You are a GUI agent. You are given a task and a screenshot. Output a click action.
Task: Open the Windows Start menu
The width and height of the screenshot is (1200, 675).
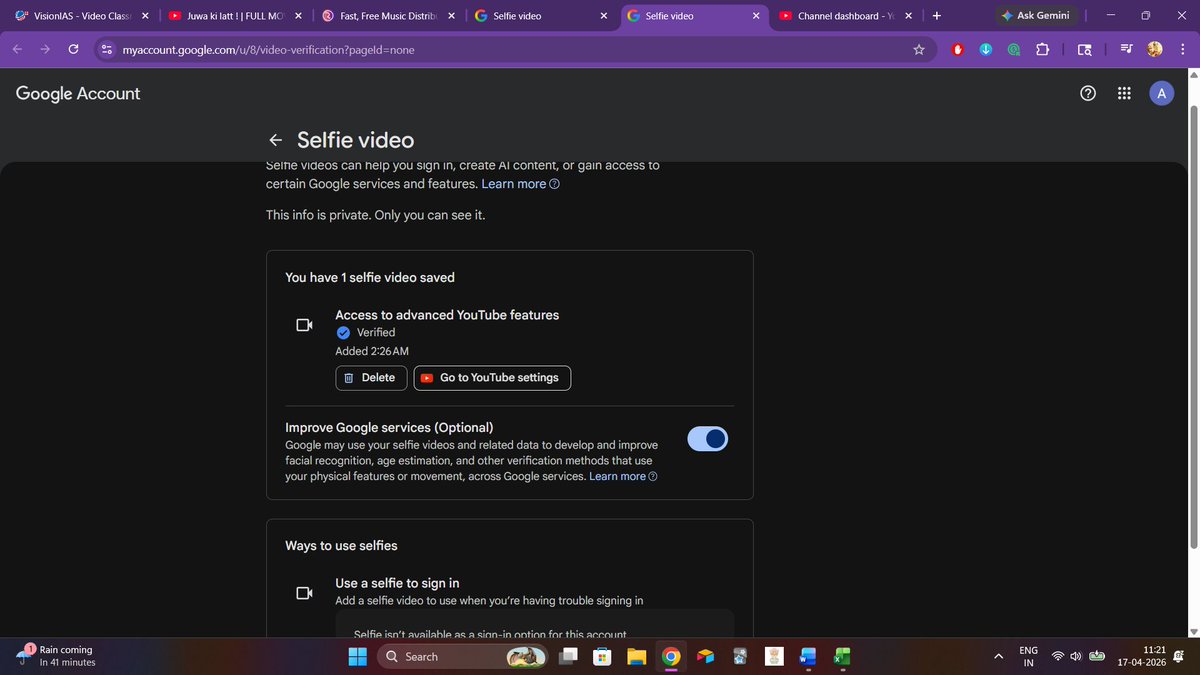pos(357,656)
